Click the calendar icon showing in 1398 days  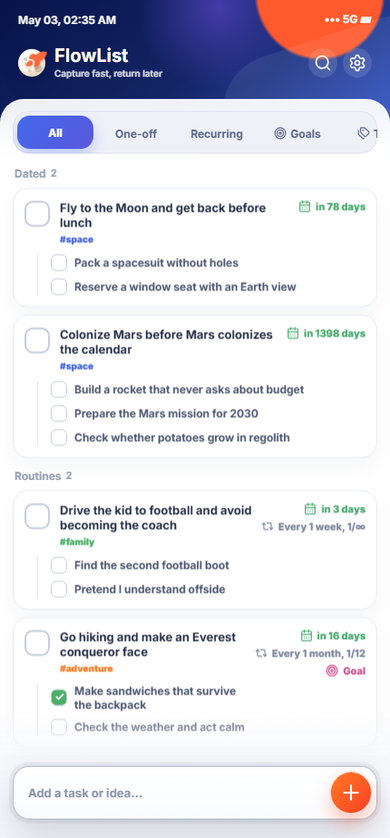point(293,333)
